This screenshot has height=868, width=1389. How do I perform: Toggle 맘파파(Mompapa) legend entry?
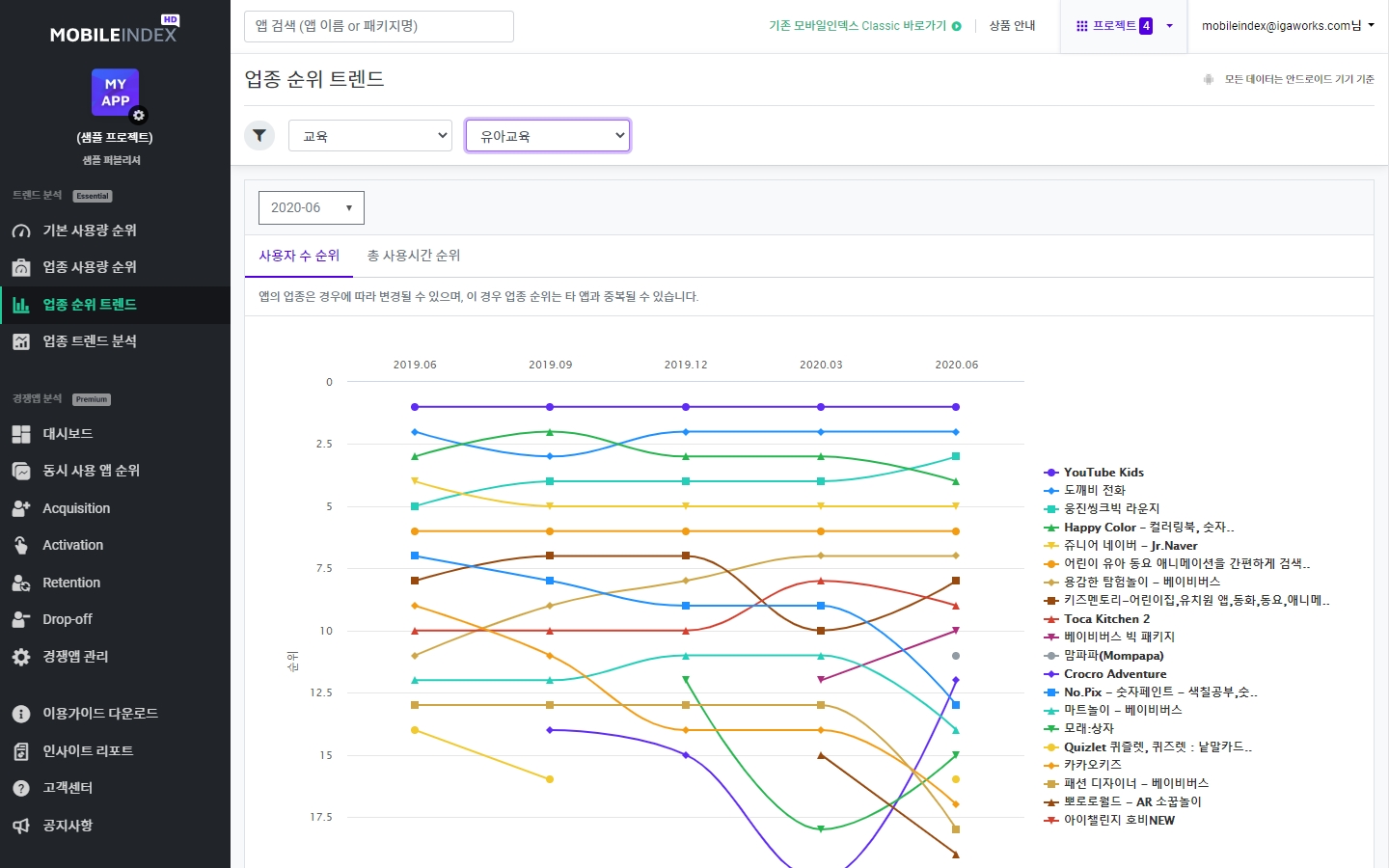pyautogui.click(x=1104, y=656)
